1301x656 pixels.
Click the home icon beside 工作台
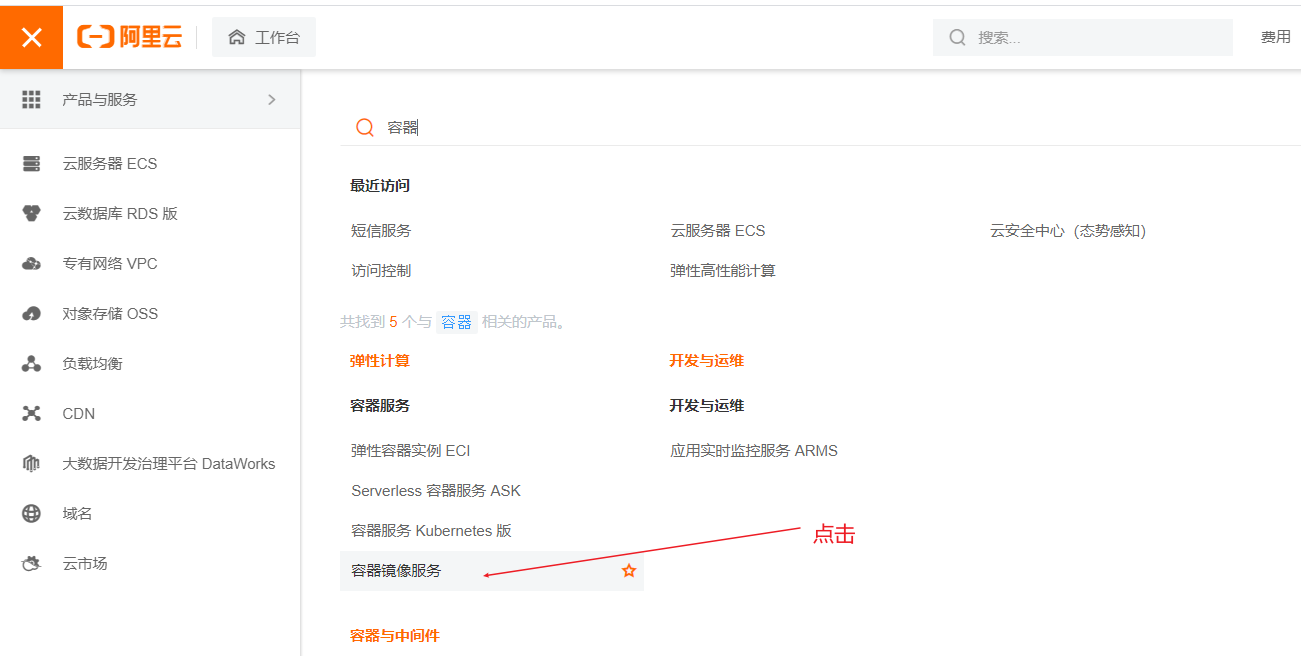[237, 37]
